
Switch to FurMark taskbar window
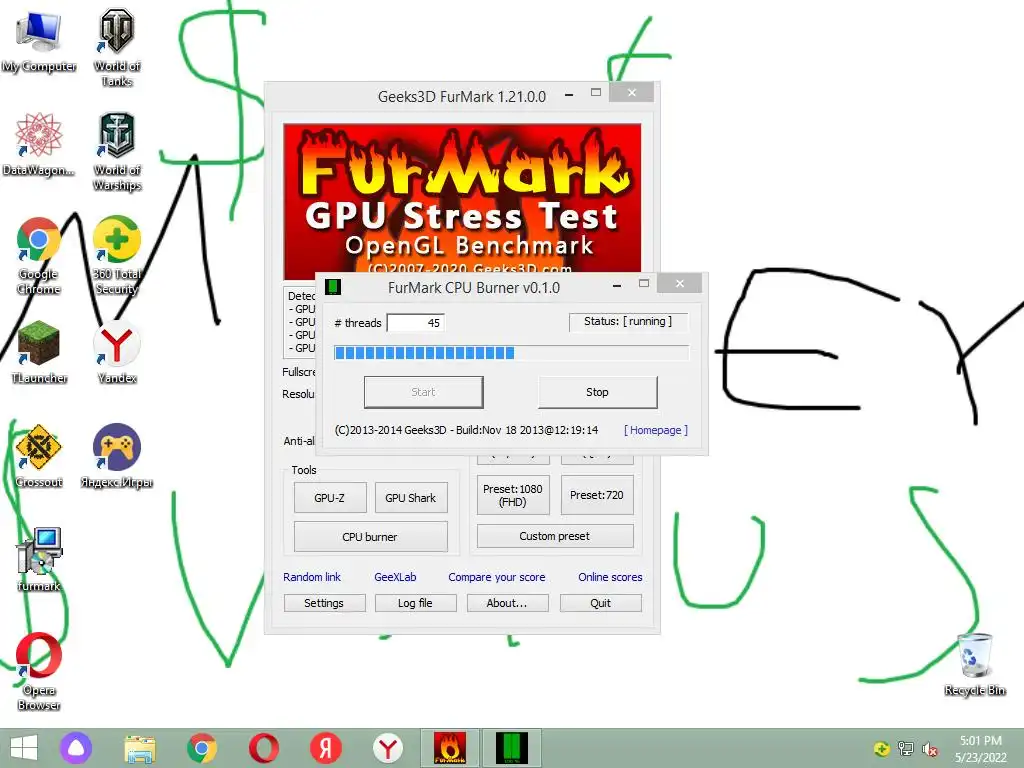[450, 748]
